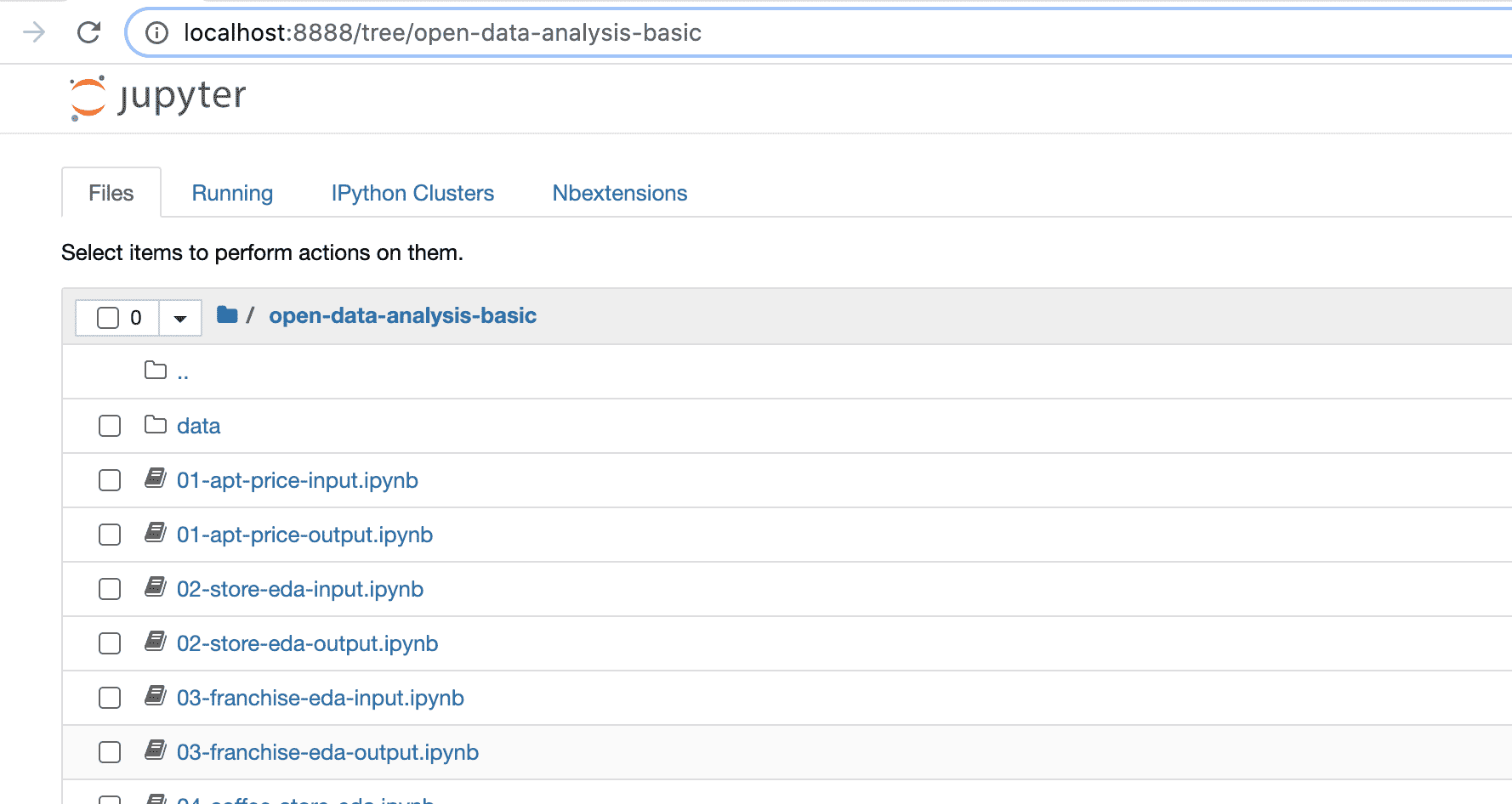Tick the 03-franchise-eda-input.ipynb checkbox
1512x804 pixels.
click(110, 698)
